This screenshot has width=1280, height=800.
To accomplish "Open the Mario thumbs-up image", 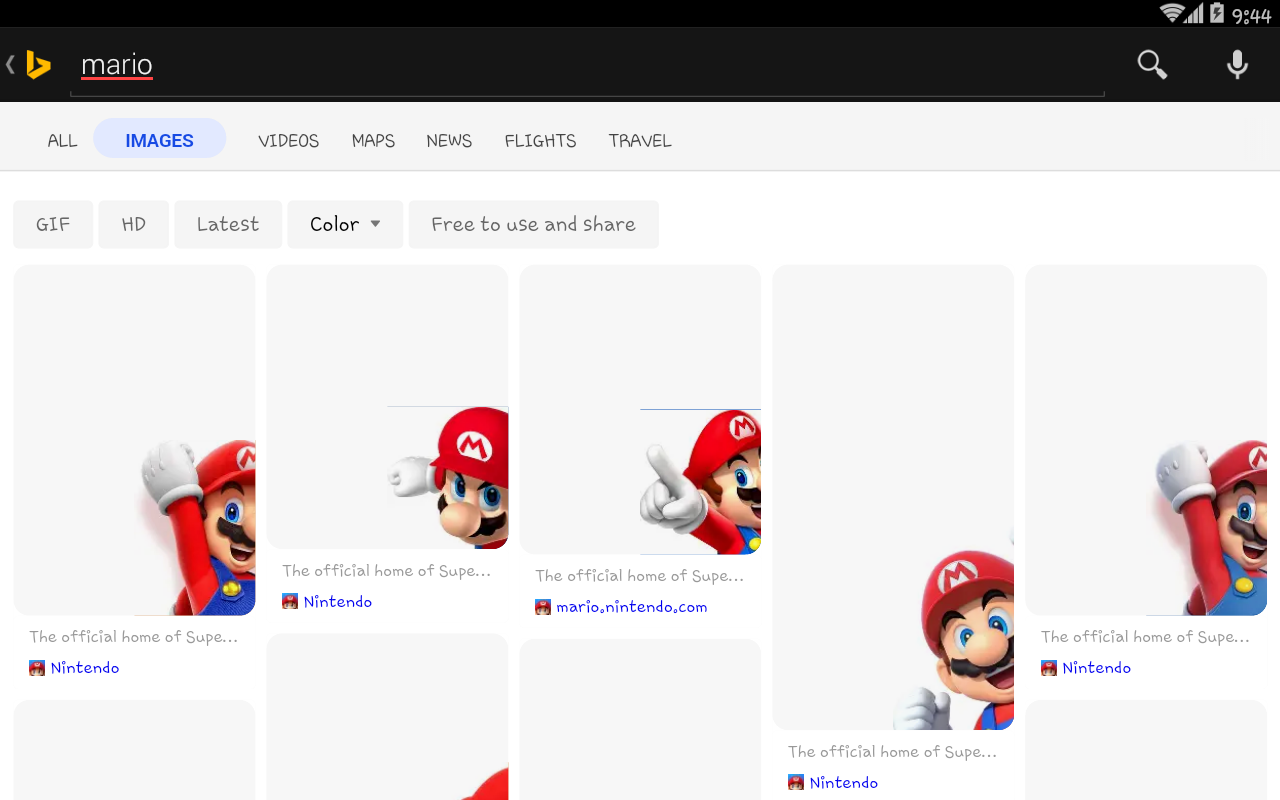I will pyautogui.click(x=893, y=497).
